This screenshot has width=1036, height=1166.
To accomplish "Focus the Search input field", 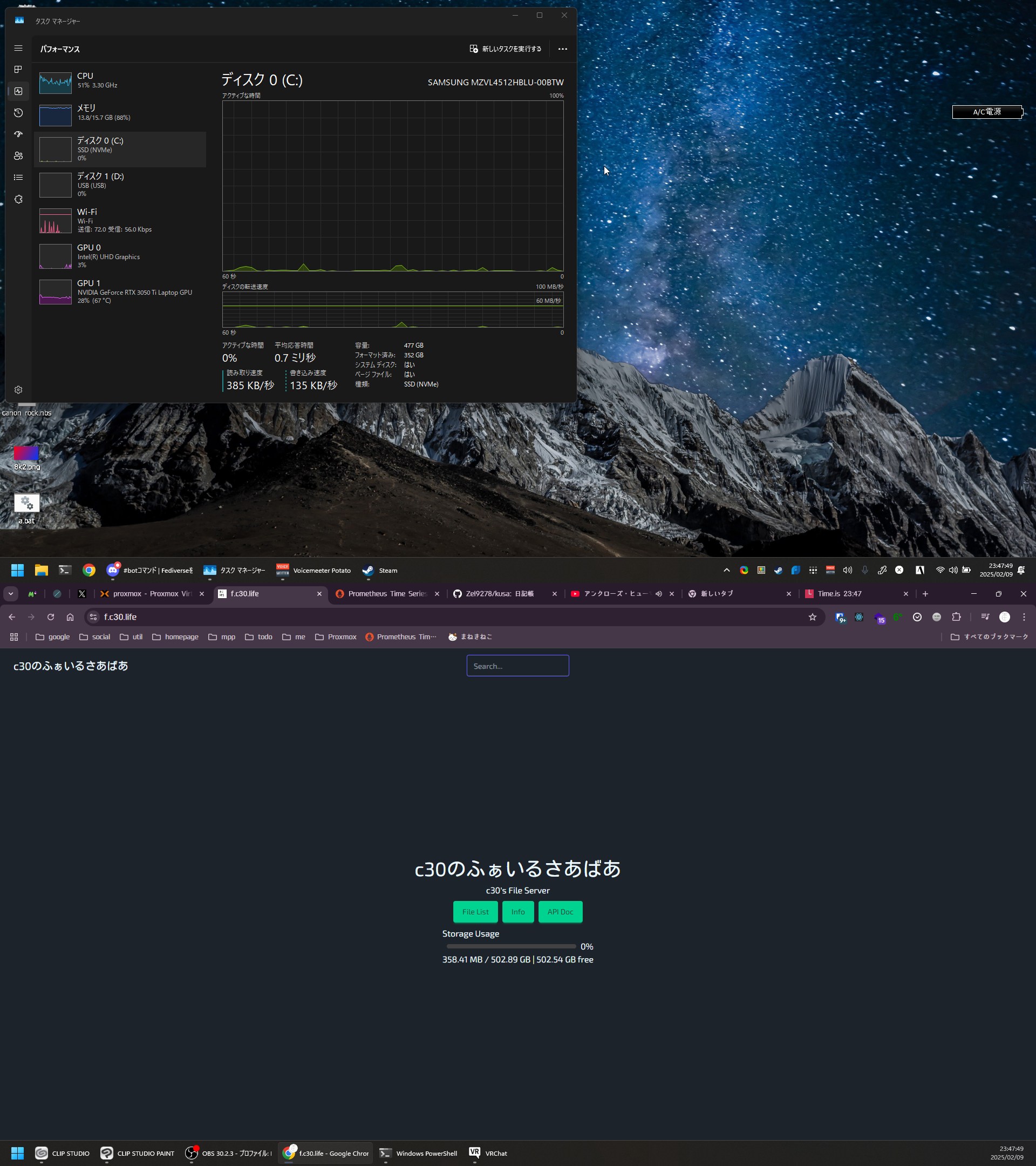I will pos(517,666).
